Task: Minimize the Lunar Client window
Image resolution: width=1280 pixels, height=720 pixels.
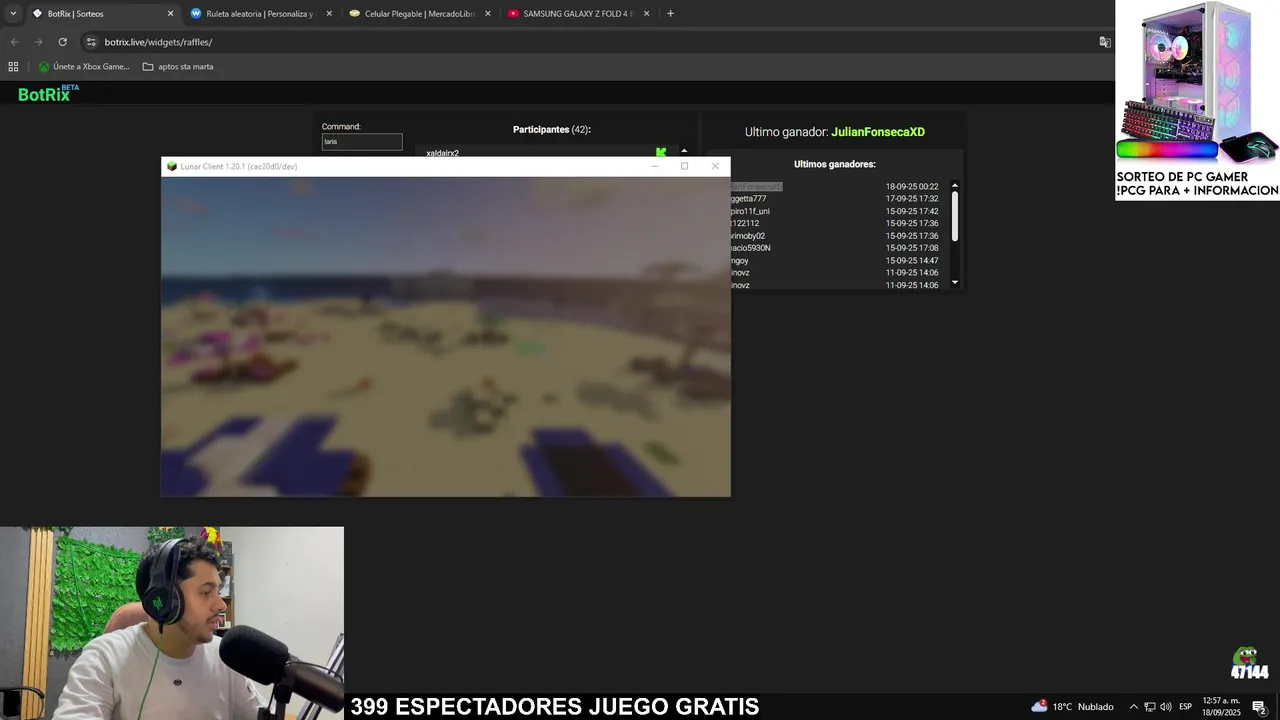Action: coord(655,166)
